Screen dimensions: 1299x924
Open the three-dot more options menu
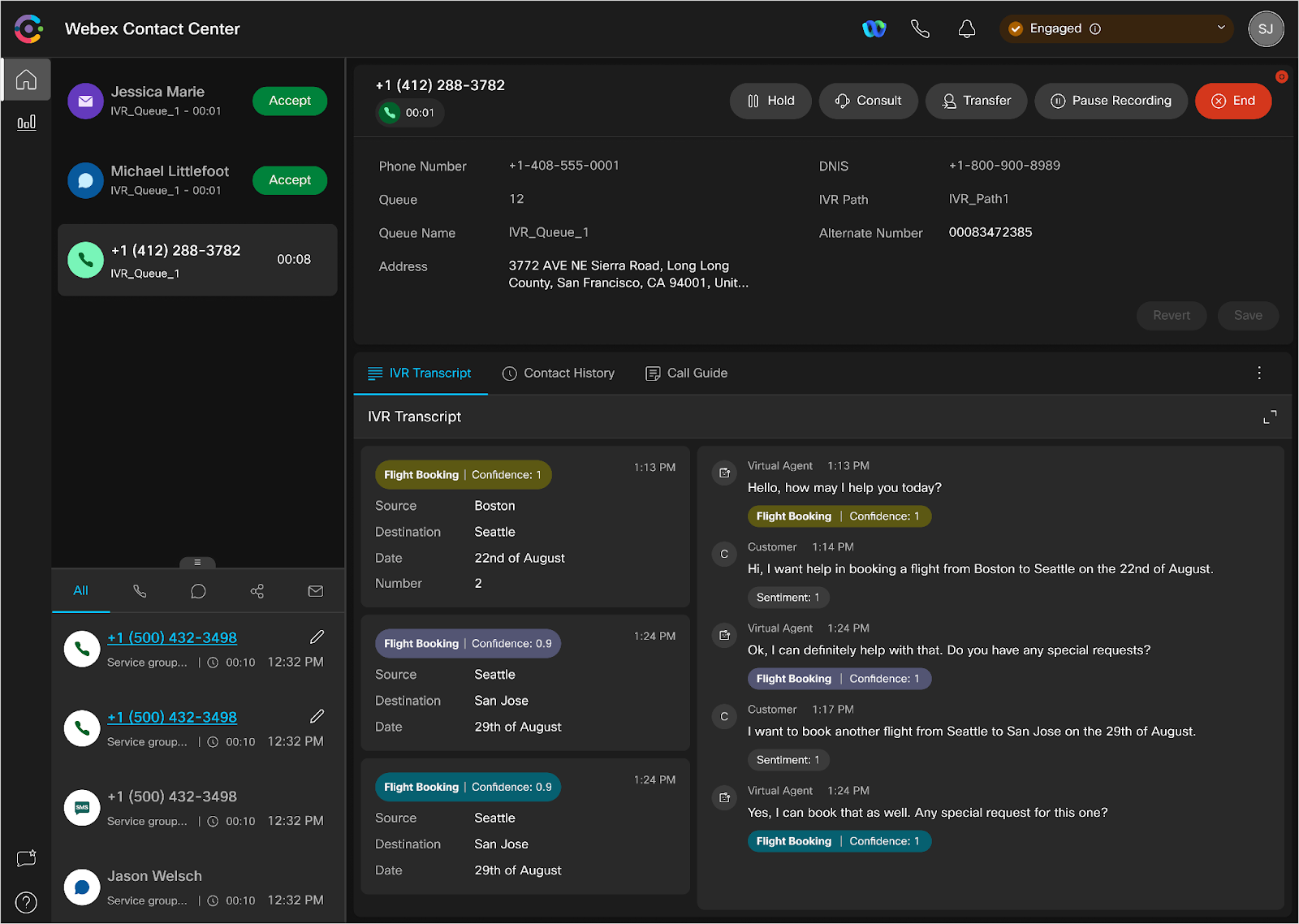tap(1259, 373)
